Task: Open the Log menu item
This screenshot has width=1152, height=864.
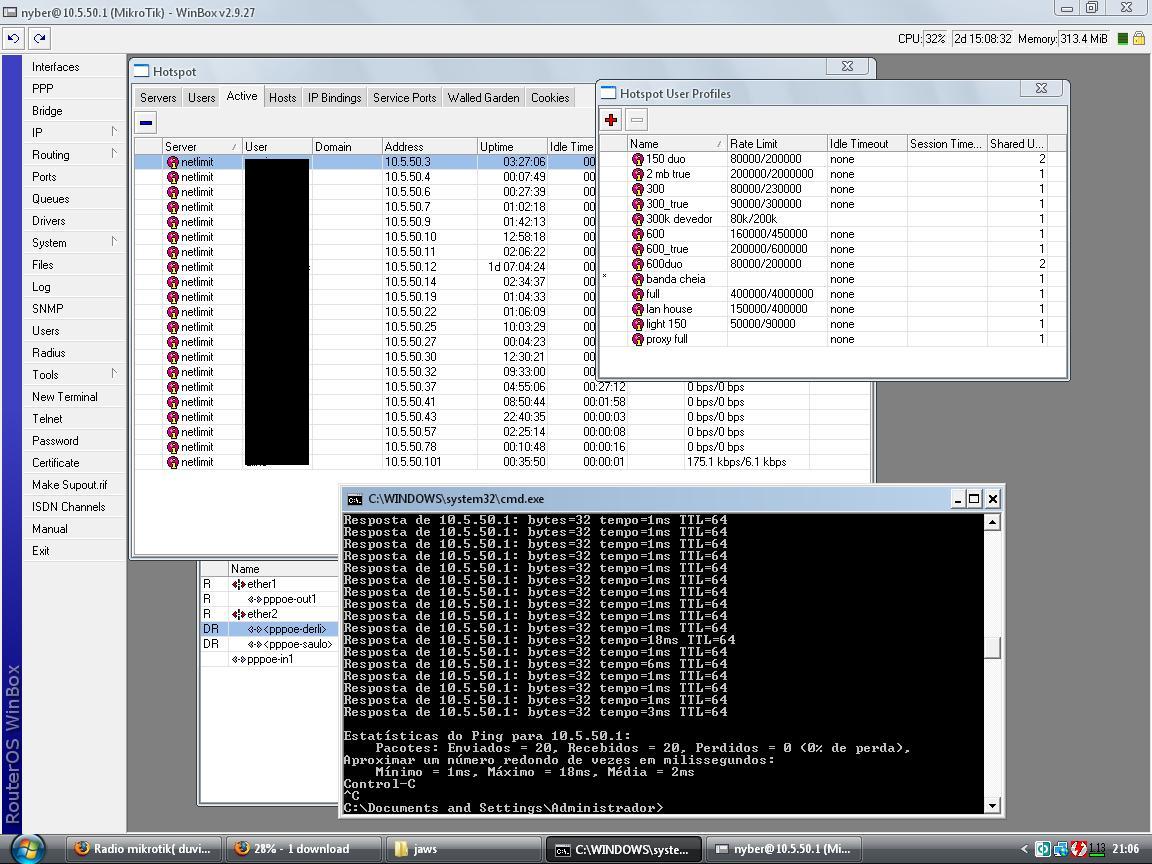Action: click(41, 287)
